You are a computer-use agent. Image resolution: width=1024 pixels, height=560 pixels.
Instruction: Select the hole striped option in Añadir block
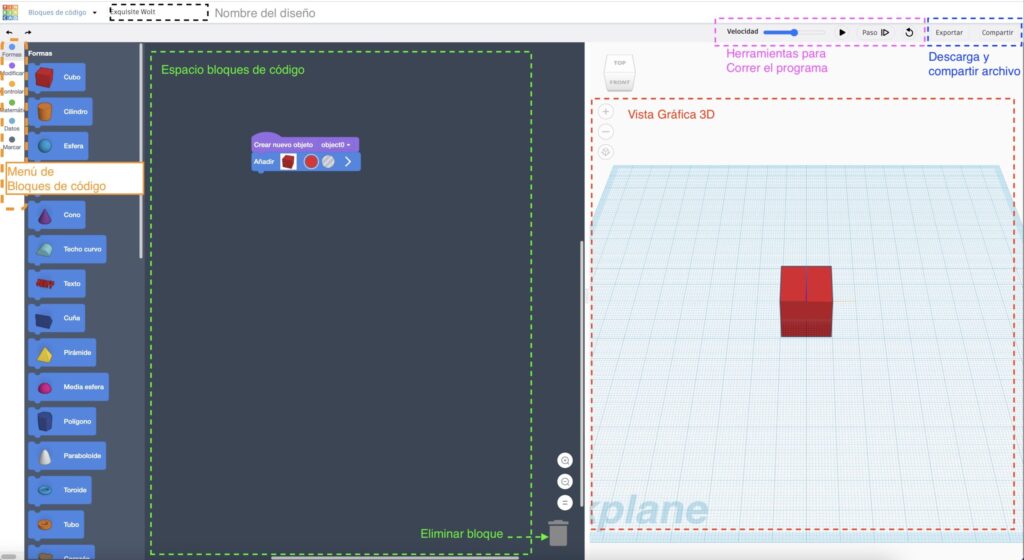[x=328, y=161]
